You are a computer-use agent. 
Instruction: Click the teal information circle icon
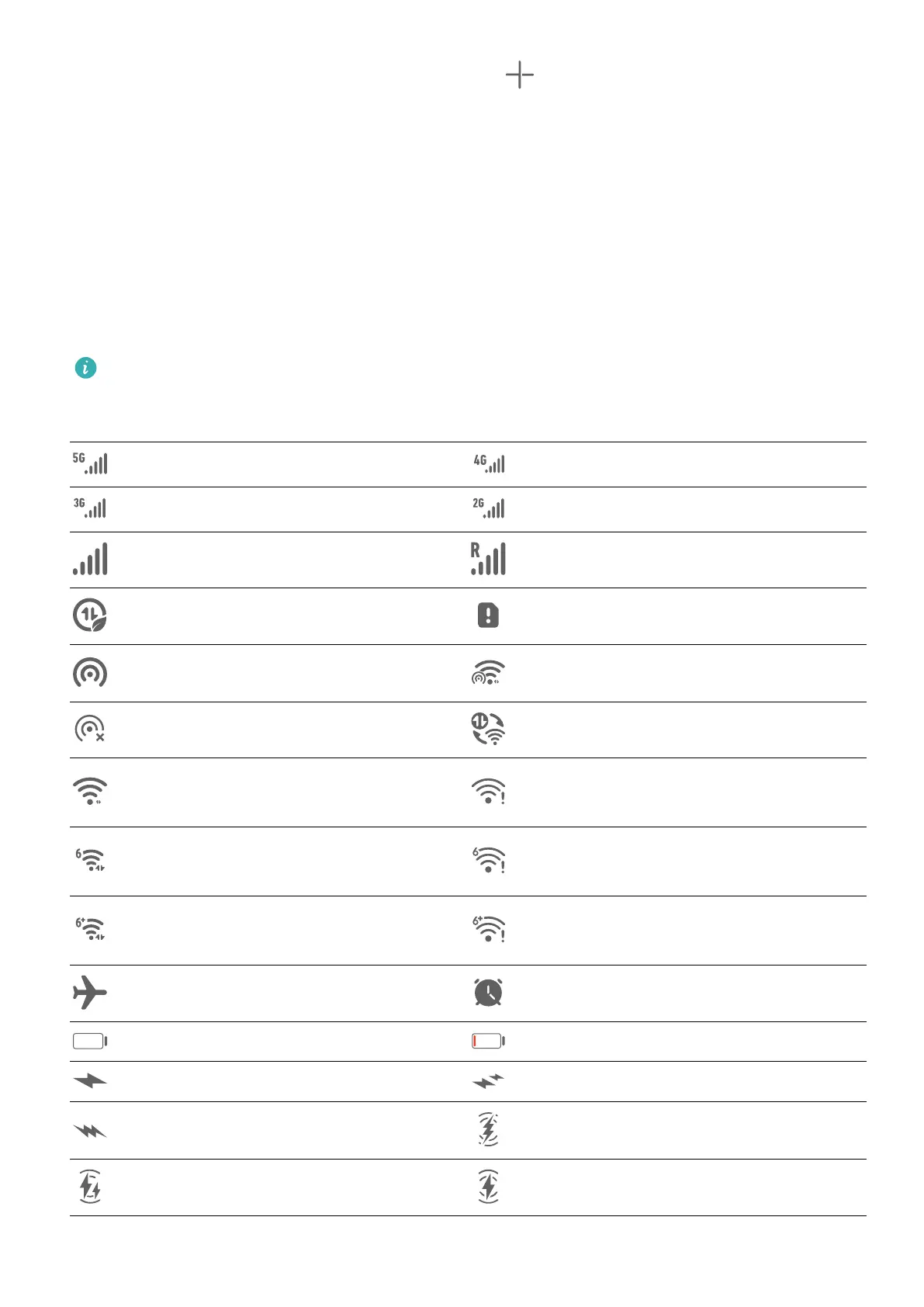[x=85, y=368]
